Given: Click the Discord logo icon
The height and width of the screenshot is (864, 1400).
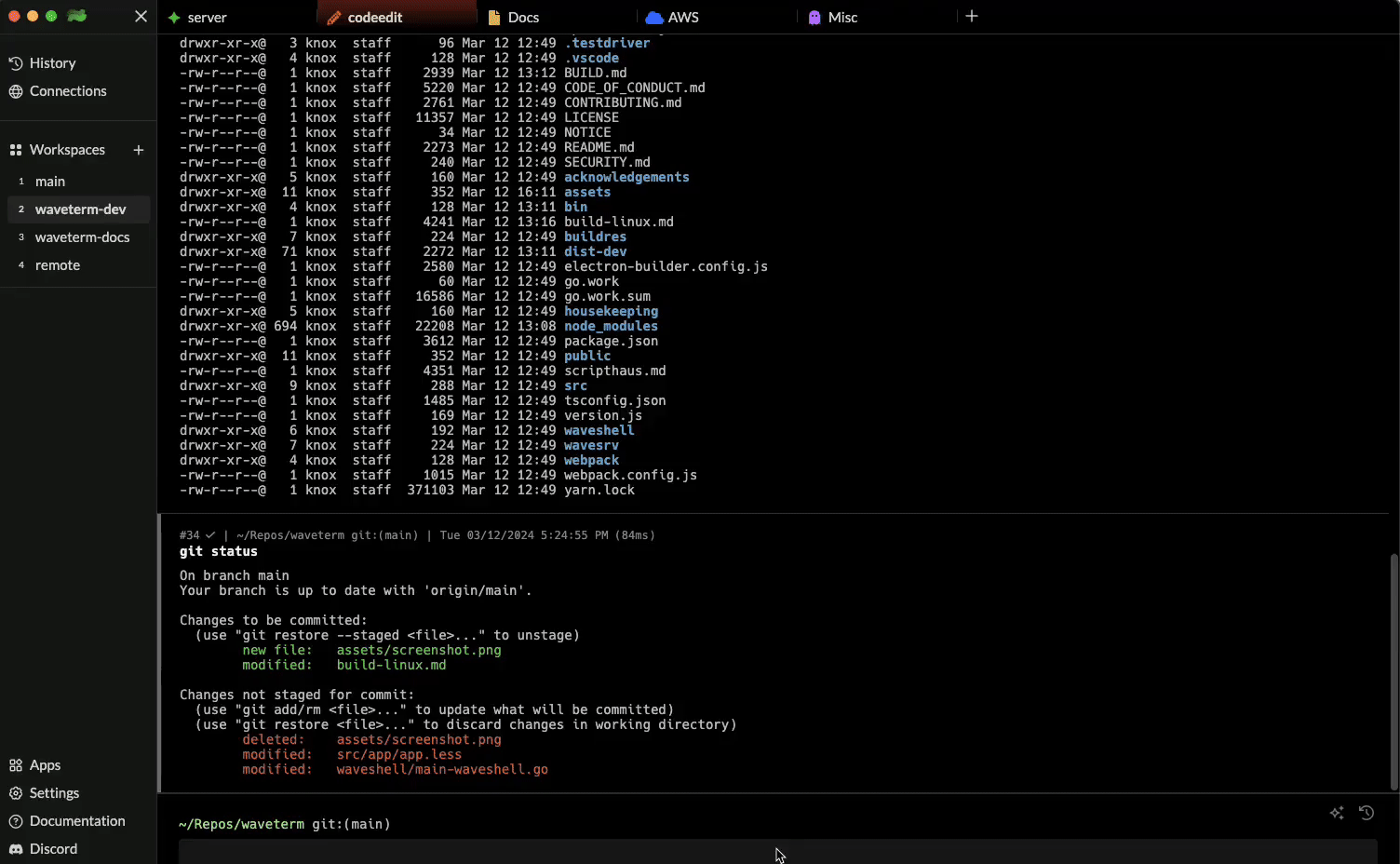Looking at the screenshot, I should (16, 849).
